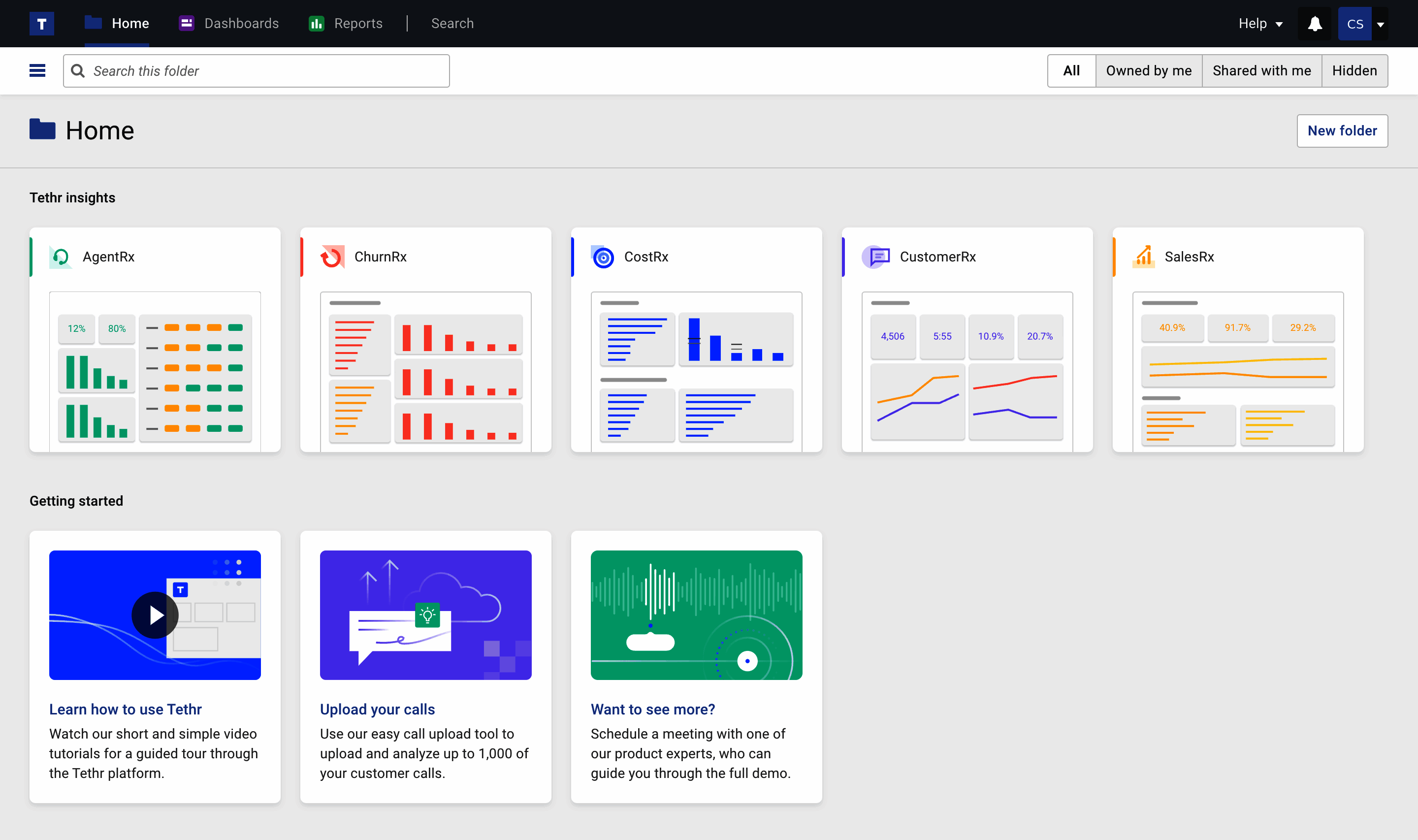
Task: Select the All filter option
Action: 1071,70
